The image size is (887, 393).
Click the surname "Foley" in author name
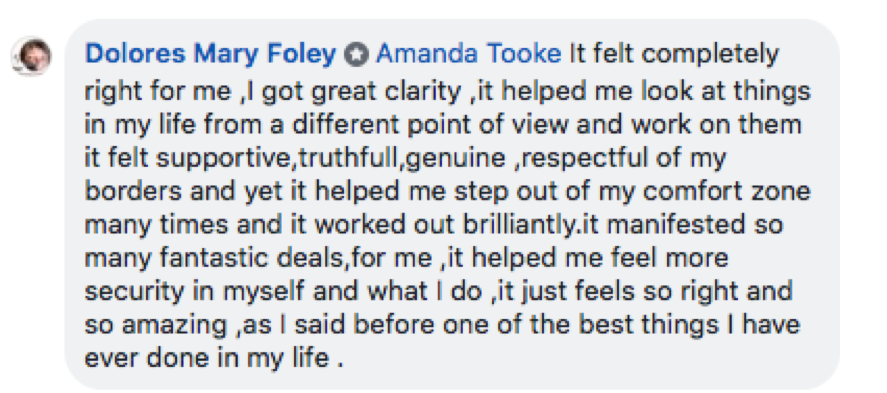pos(304,56)
